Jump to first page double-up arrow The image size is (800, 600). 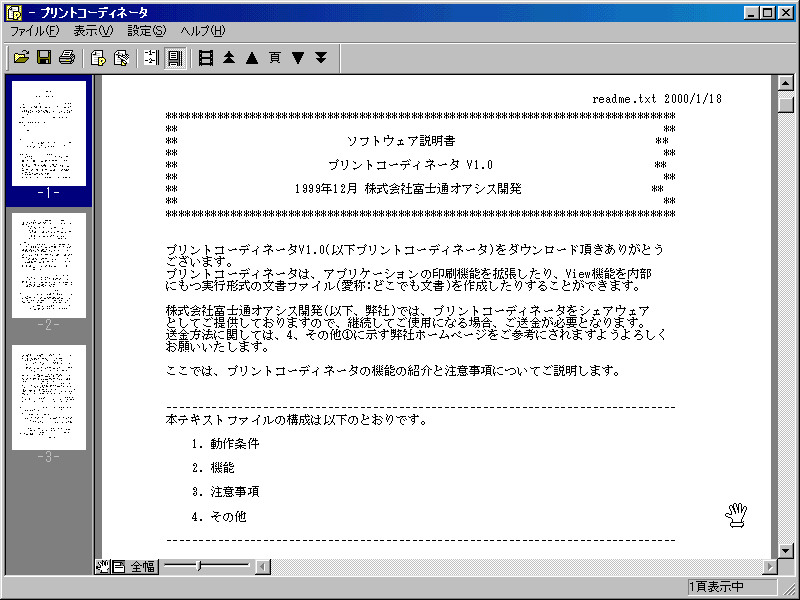tap(229, 58)
